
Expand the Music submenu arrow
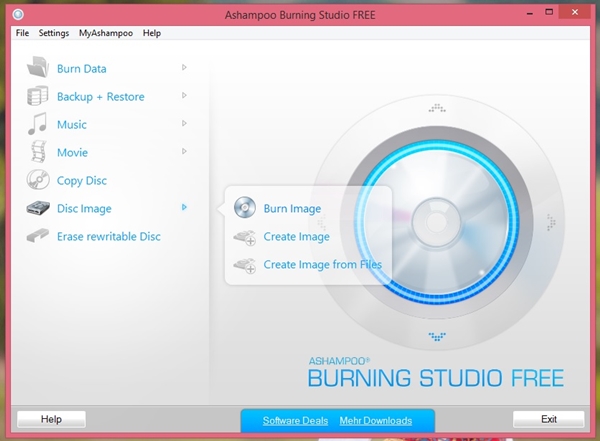[184, 124]
